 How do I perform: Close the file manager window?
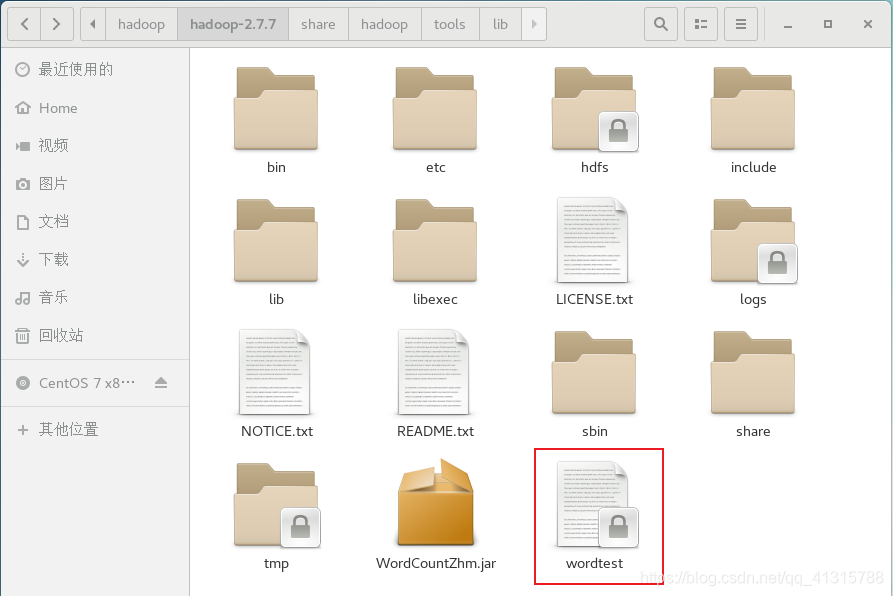868,24
